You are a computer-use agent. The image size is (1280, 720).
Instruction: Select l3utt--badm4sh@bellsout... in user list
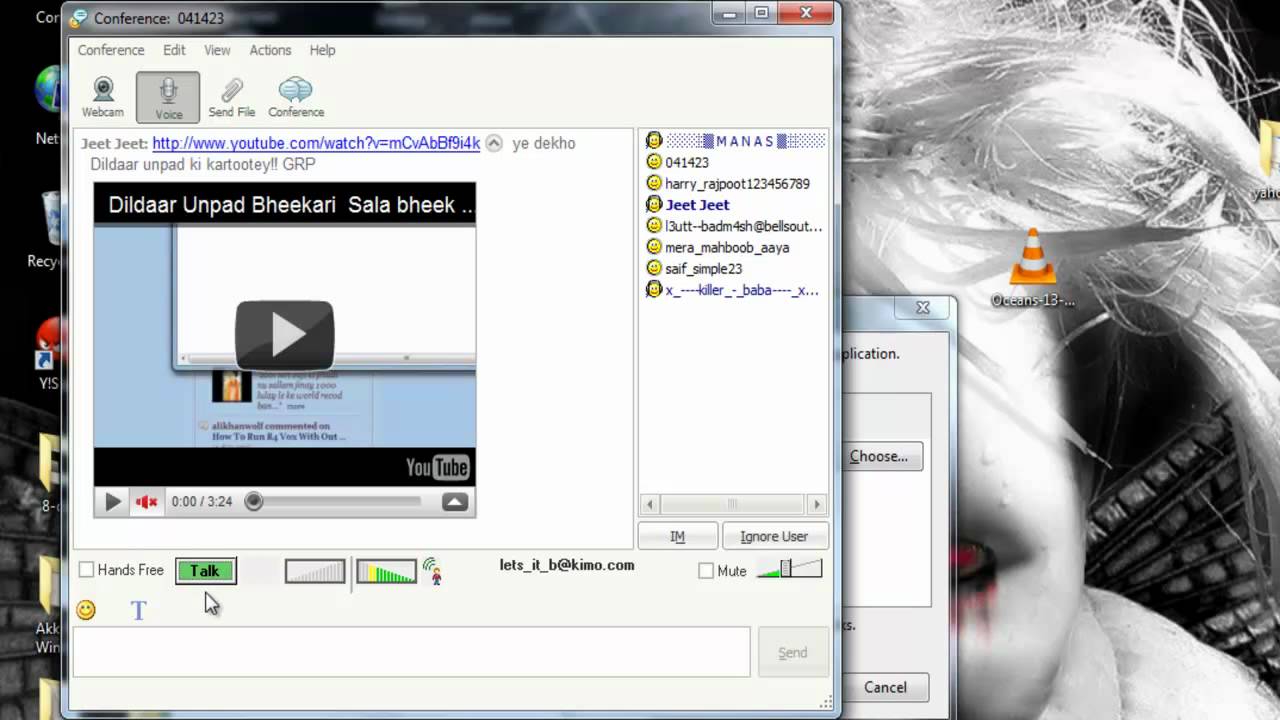point(743,226)
